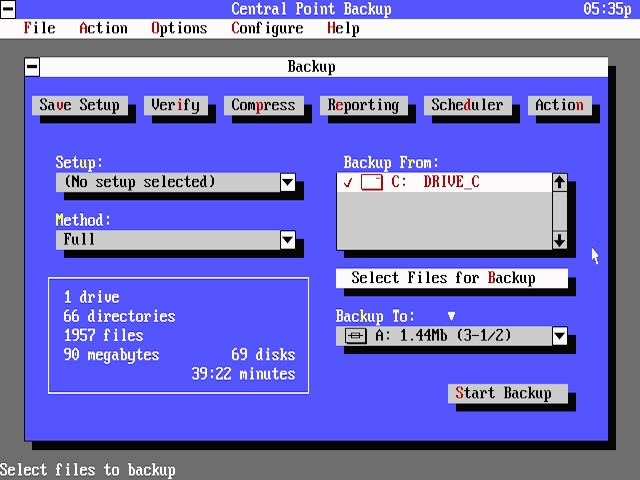Viewport: 640px width, 480px height.
Task: Click the 'Backup To:' label
Action: [x=375, y=316]
